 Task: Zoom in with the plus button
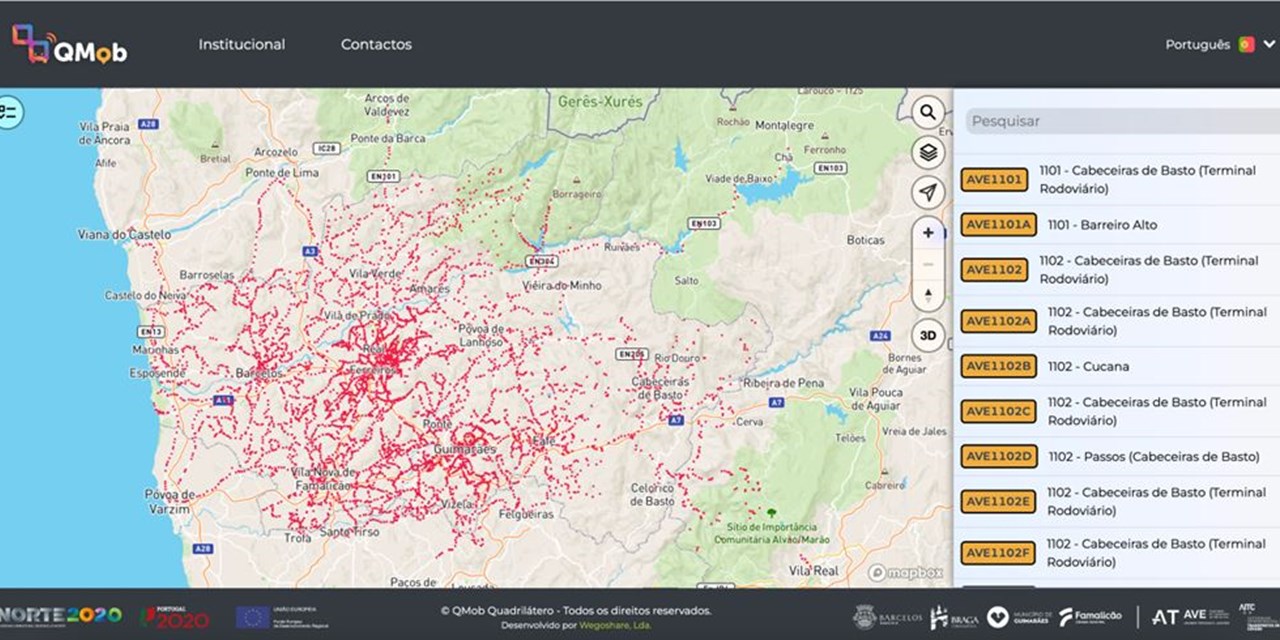(x=928, y=233)
